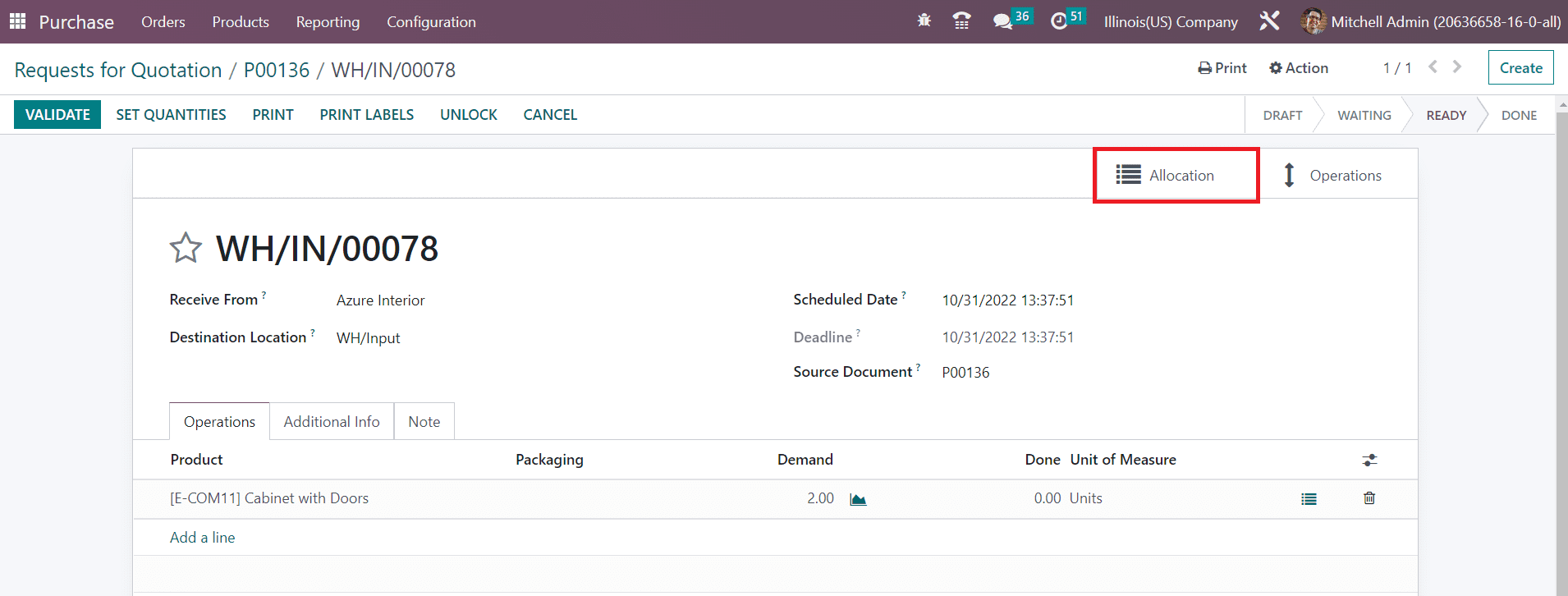Click Add a line link
Screen dimensions: 1568x596
click(202, 538)
